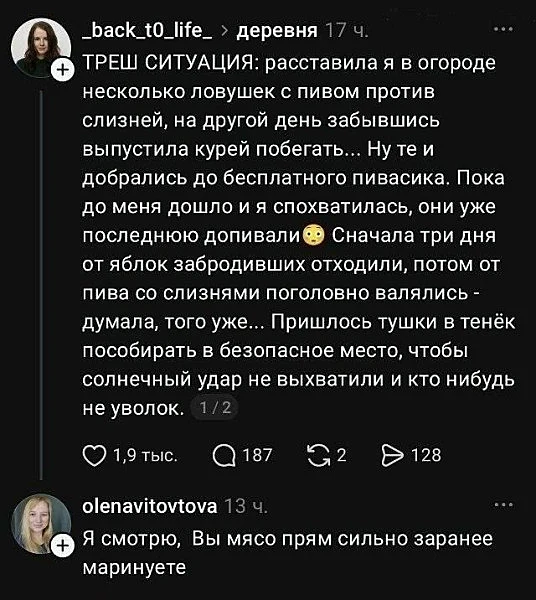536x600 pixels.
Task: View the 1,9 тыс. likes count
Action: click(x=145, y=456)
